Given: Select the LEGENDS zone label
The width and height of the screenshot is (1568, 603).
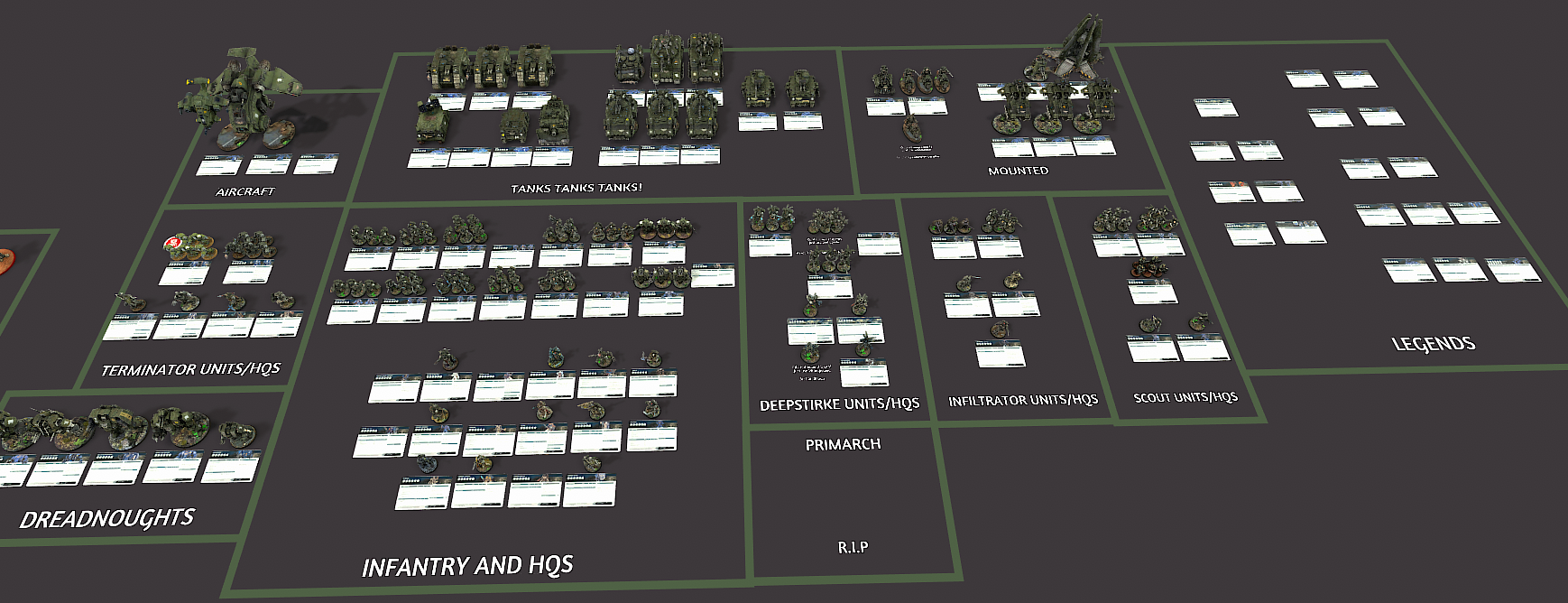Looking at the screenshot, I should [x=1434, y=344].
